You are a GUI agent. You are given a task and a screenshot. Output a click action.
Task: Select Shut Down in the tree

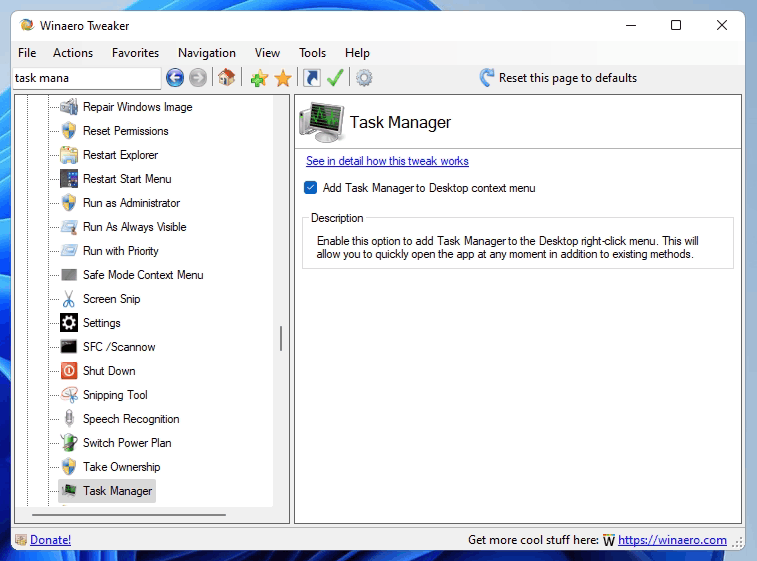[x=109, y=371]
